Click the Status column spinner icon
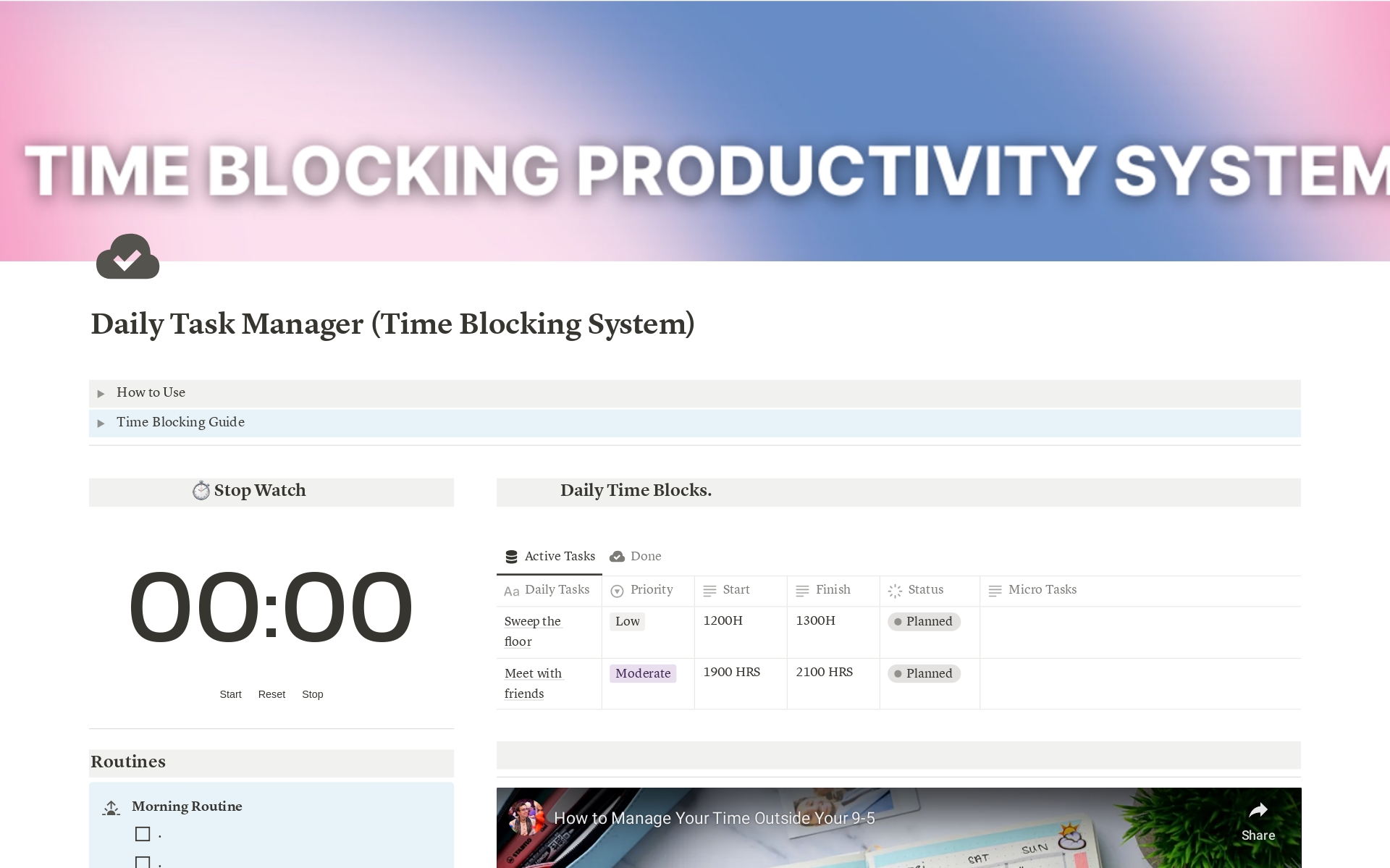Screen dimensions: 1390x868 [x=895, y=591]
